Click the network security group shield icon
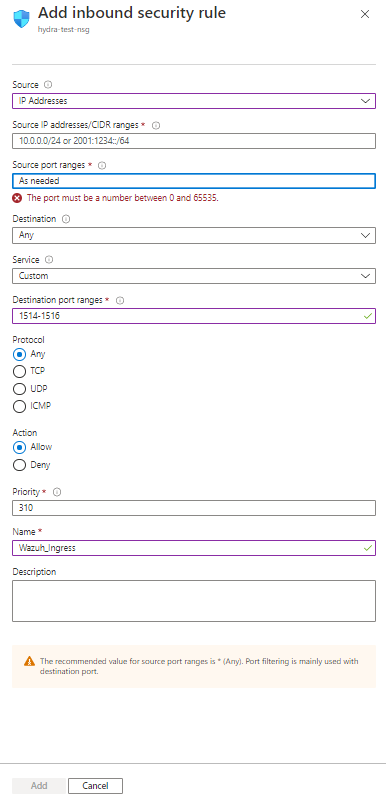The image size is (386, 799). pyautogui.click(x=21, y=19)
